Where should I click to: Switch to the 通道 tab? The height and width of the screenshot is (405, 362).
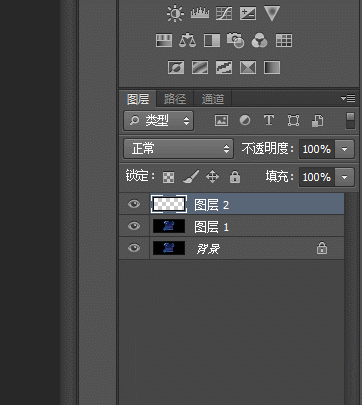[213, 99]
